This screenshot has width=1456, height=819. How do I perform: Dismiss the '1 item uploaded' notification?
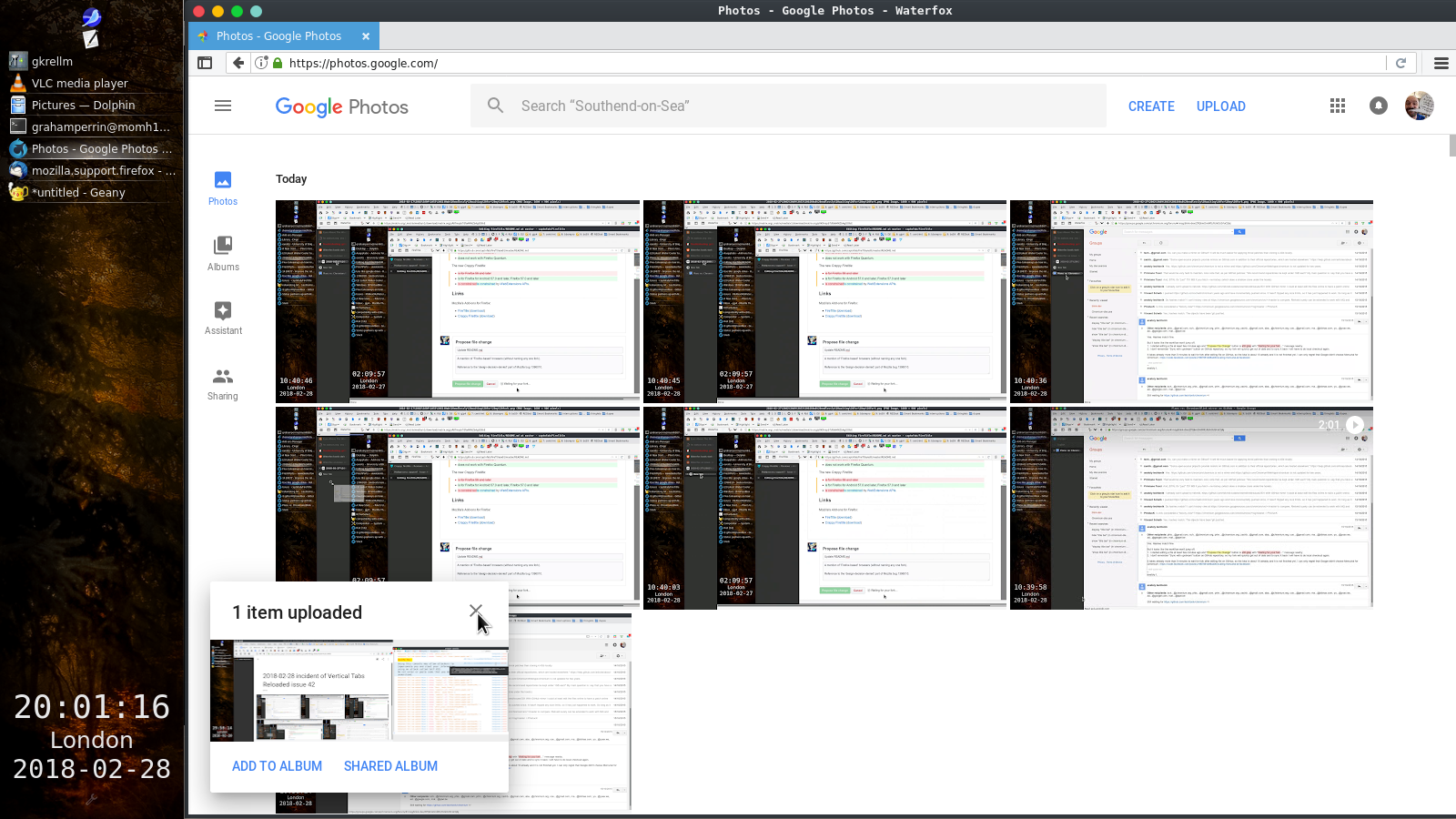[x=476, y=612]
